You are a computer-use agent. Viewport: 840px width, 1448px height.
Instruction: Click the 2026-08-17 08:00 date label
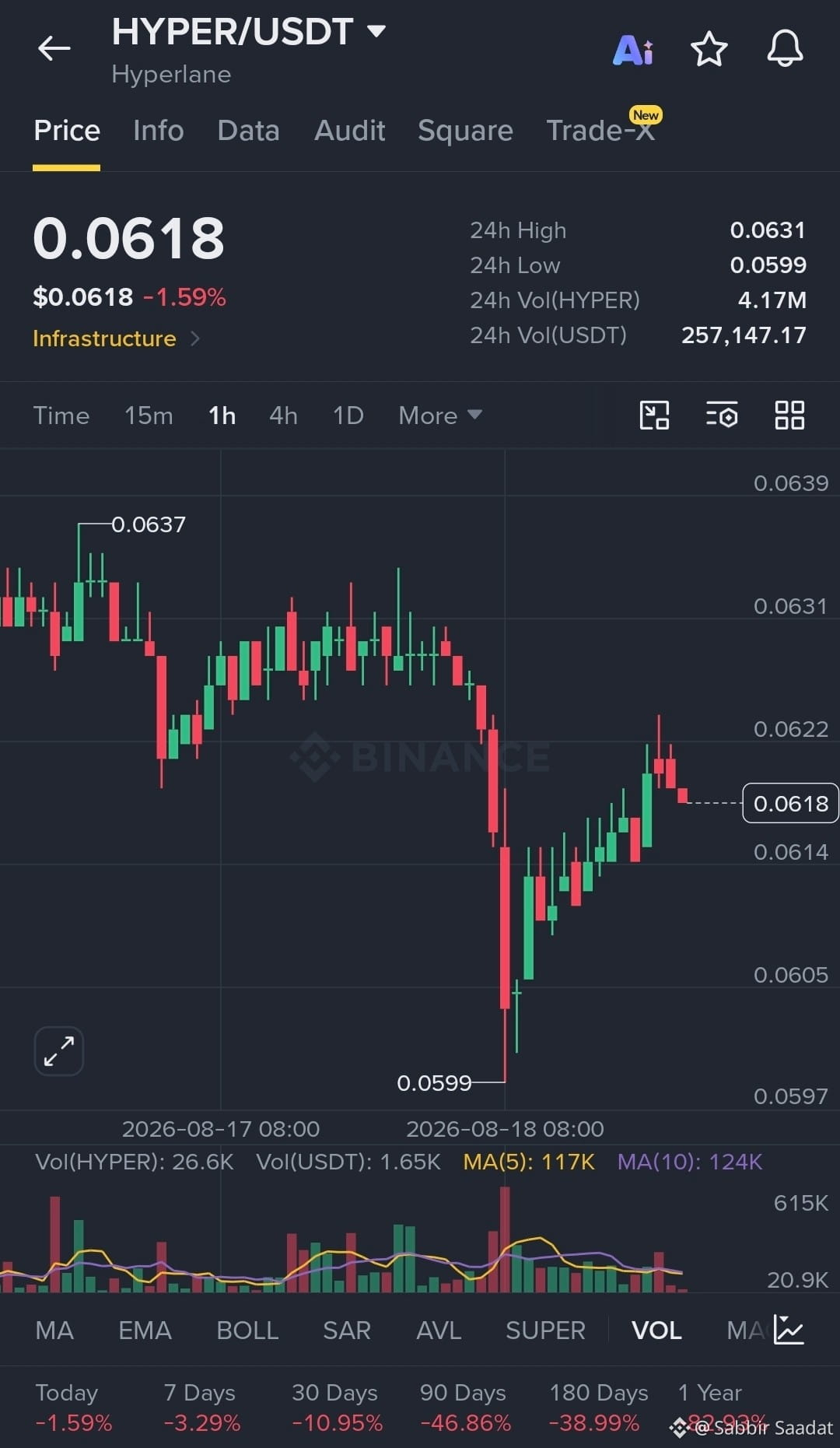point(221,1129)
